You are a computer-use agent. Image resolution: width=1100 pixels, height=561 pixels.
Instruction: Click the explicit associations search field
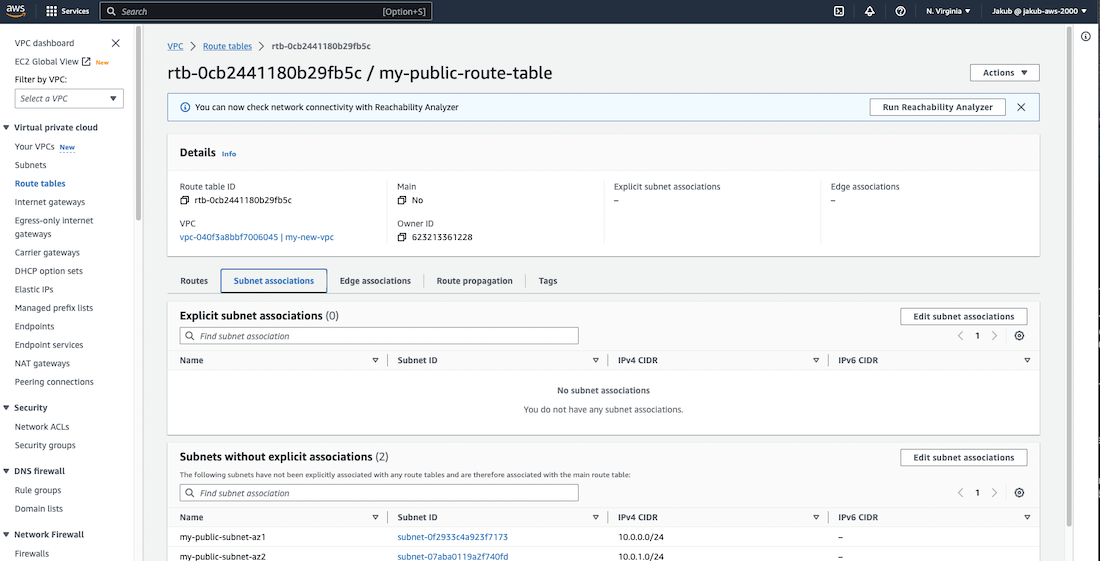coord(379,336)
